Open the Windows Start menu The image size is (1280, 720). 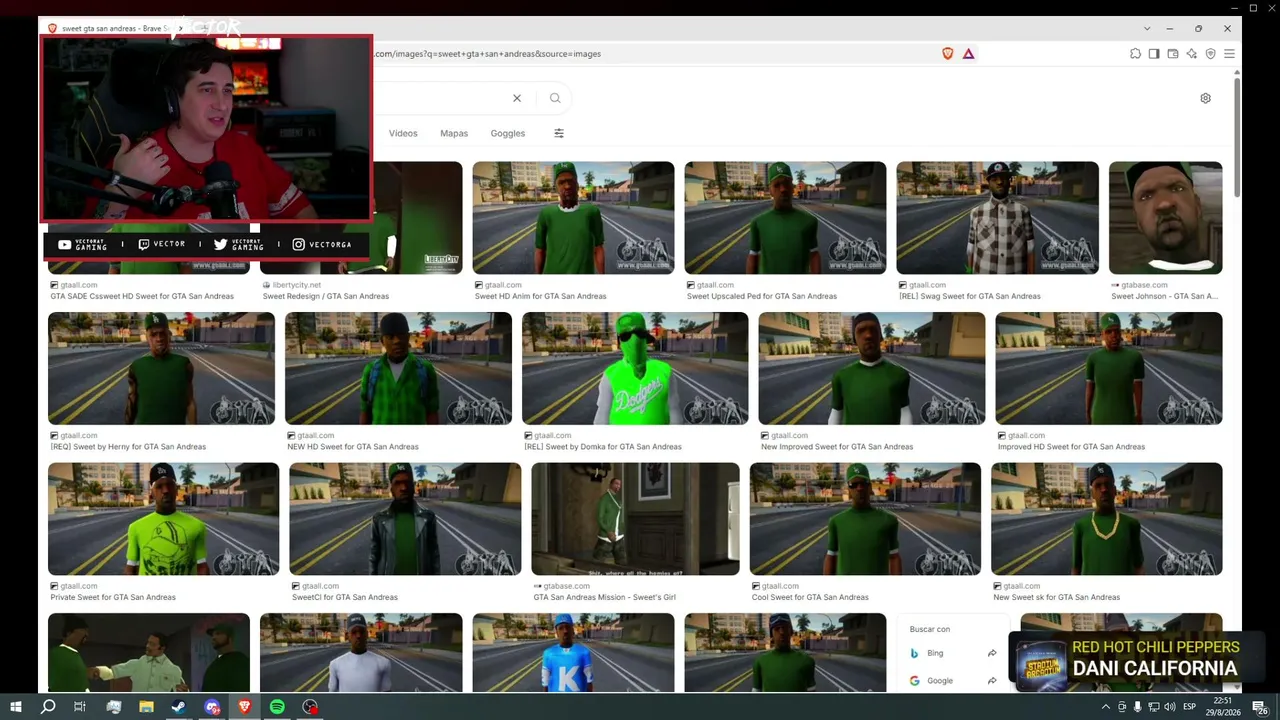click(15, 707)
